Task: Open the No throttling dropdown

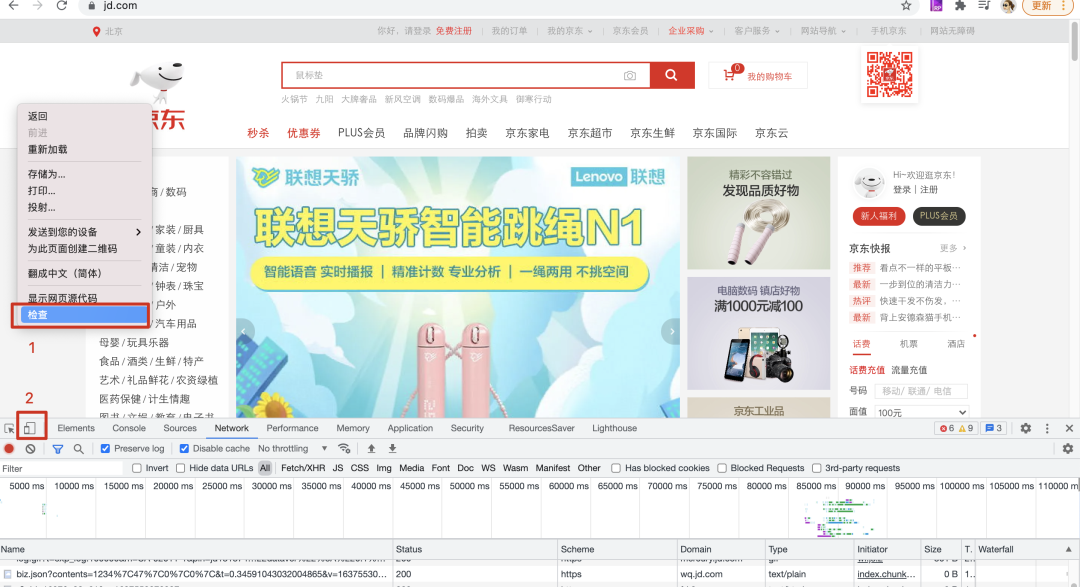Action: tap(293, 449)
